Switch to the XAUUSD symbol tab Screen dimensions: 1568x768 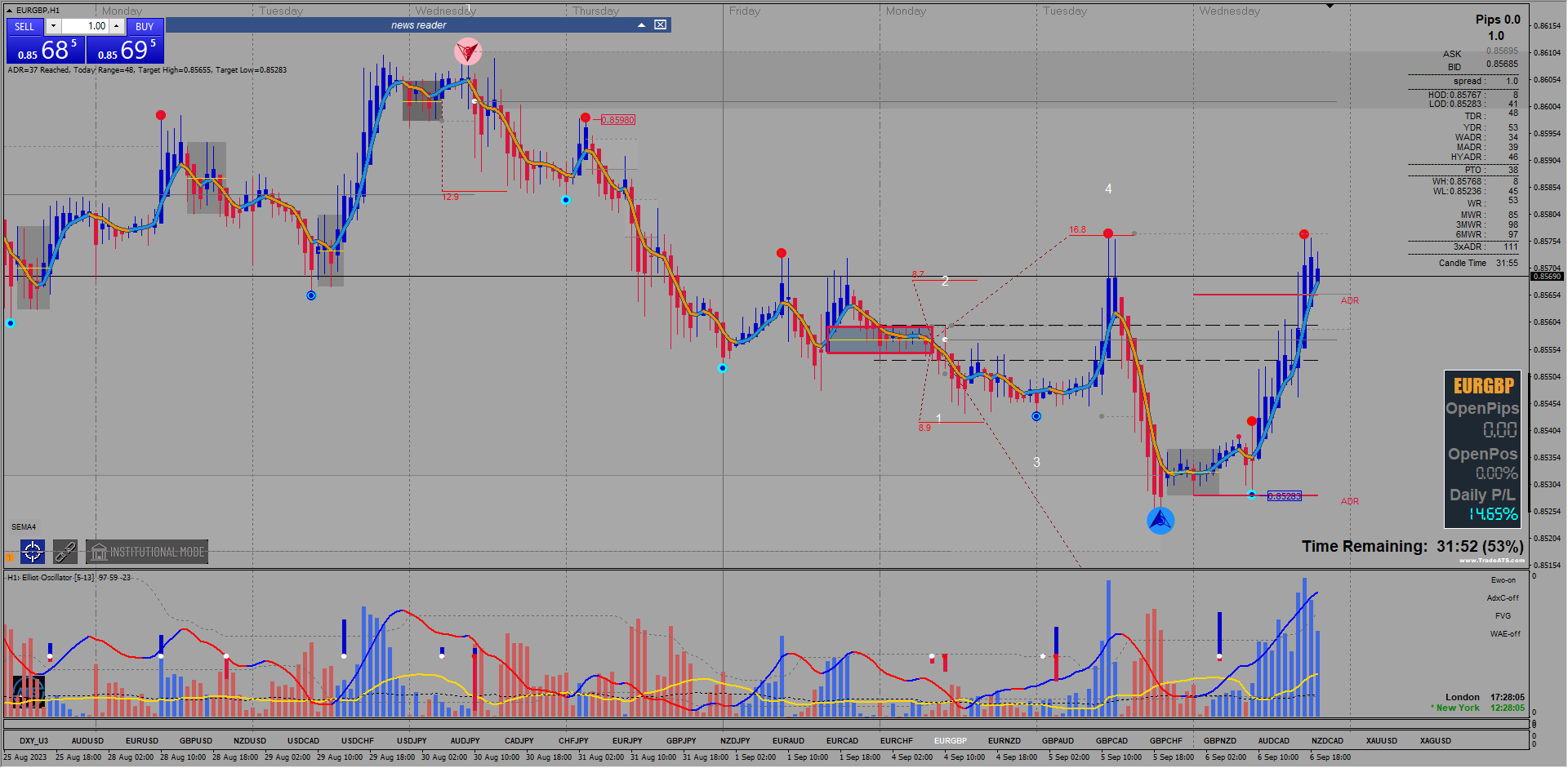(1382, 741)
